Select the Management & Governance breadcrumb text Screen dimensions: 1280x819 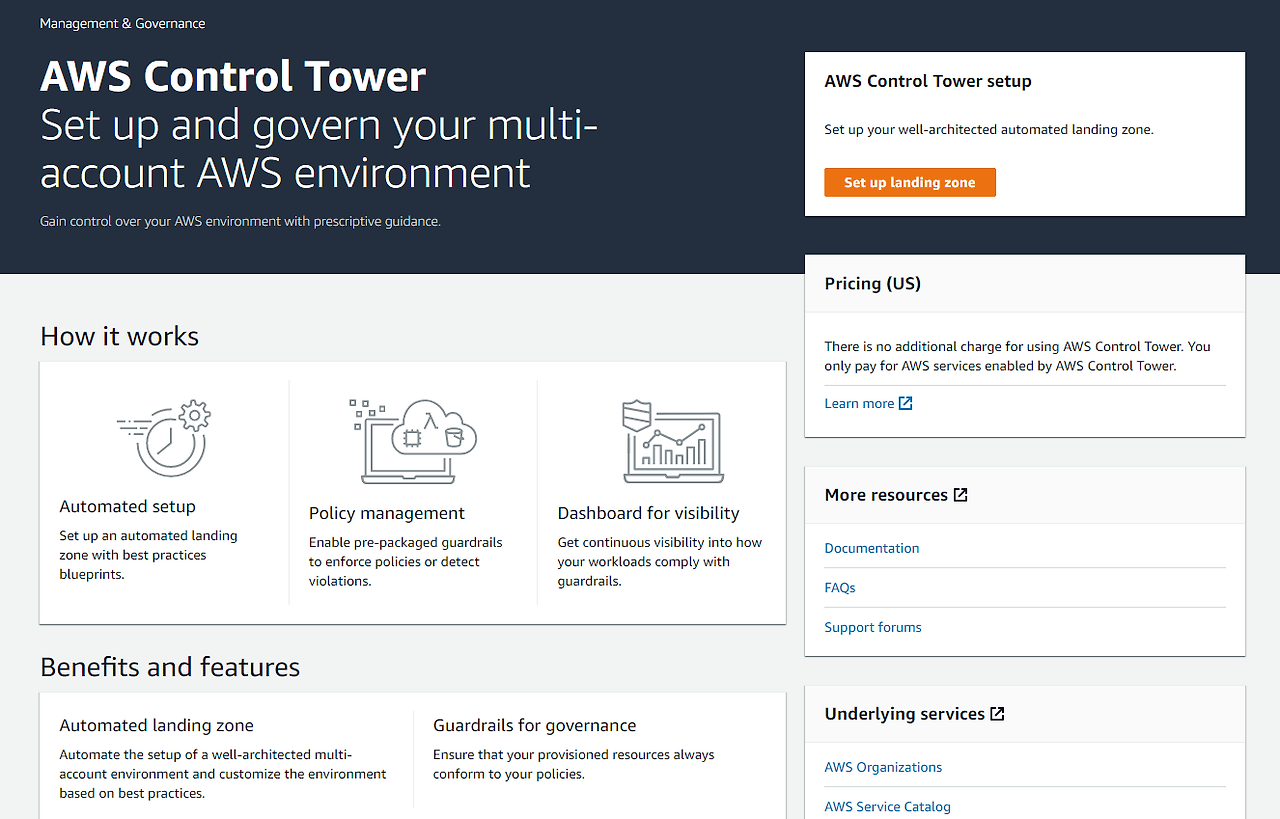pos(123,23)
